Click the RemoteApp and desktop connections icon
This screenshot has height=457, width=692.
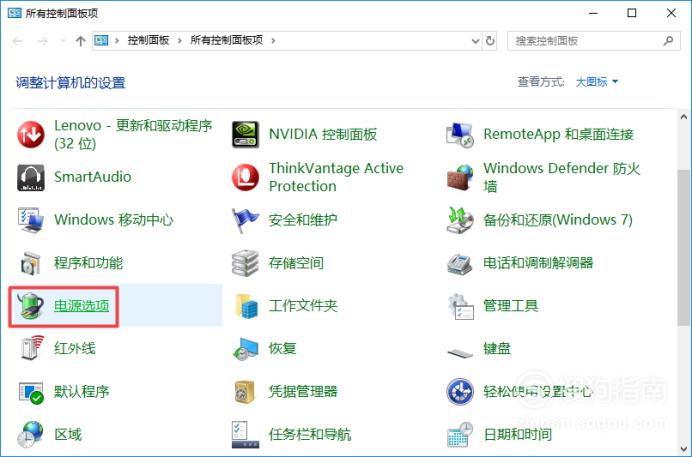coord(460,135)
